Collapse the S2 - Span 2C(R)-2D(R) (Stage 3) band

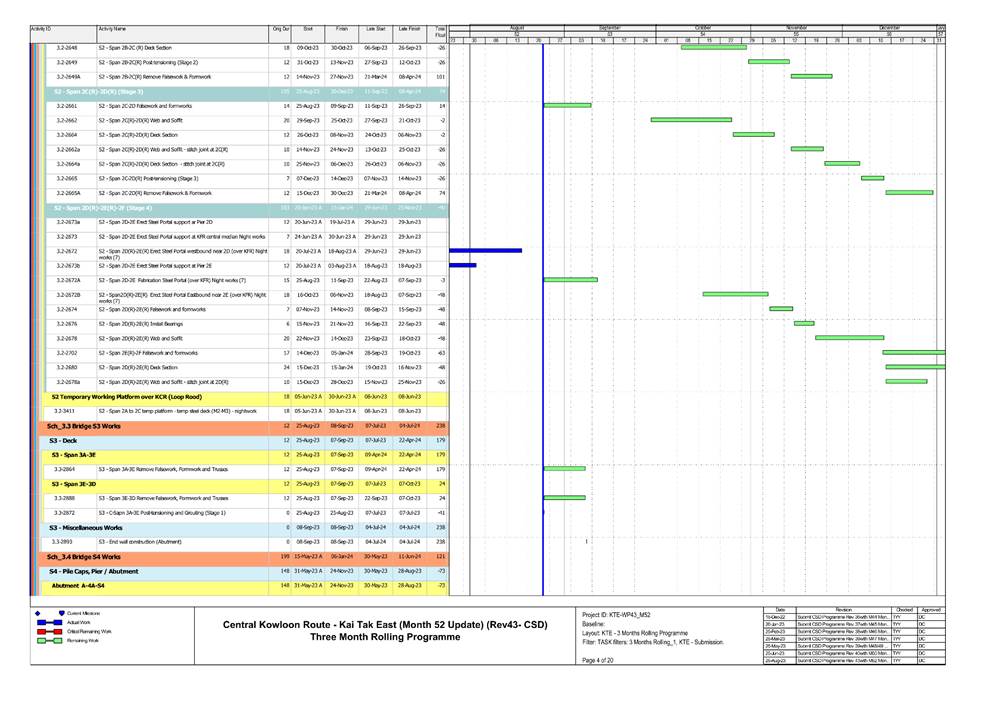pos(100,91)
